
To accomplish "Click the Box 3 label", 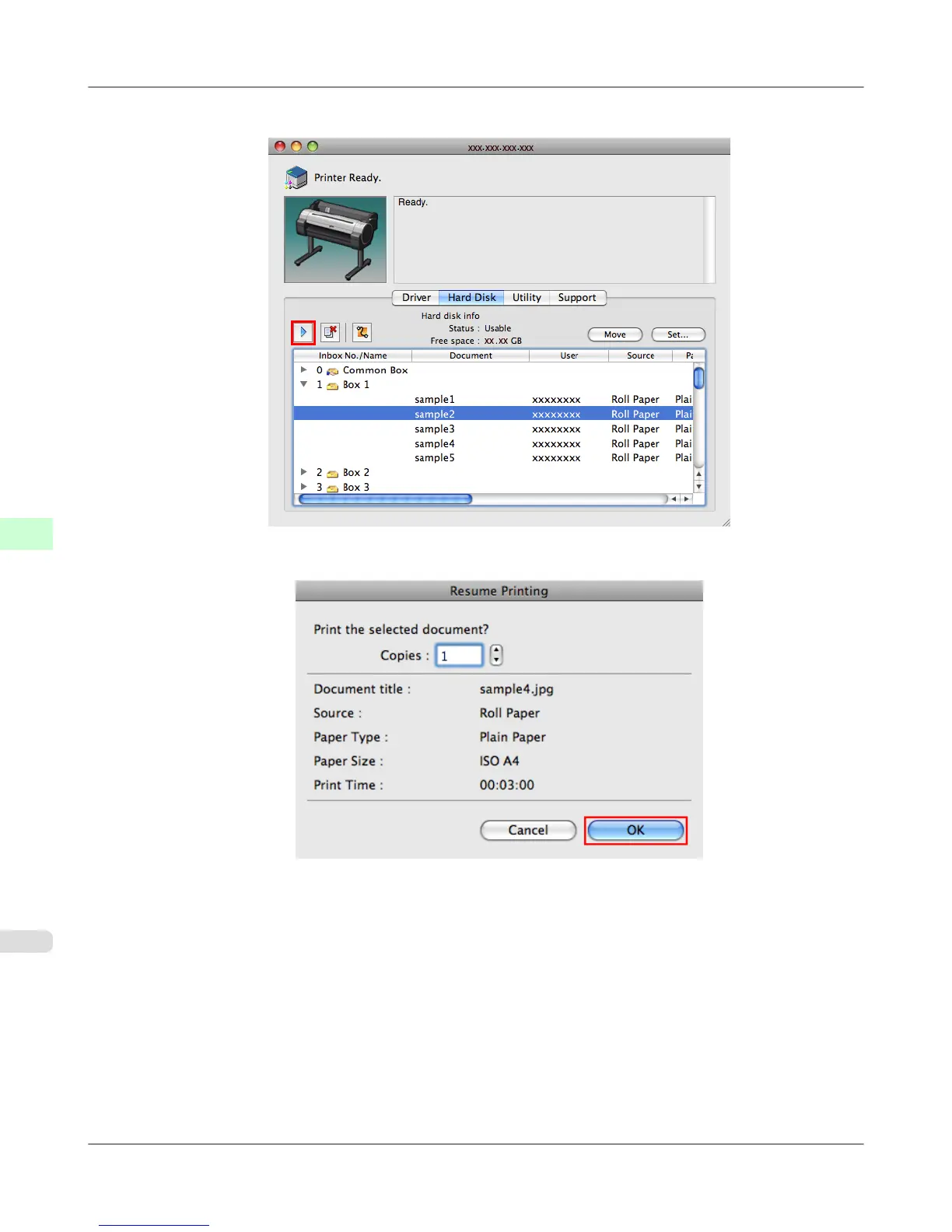I will [356, 488].
